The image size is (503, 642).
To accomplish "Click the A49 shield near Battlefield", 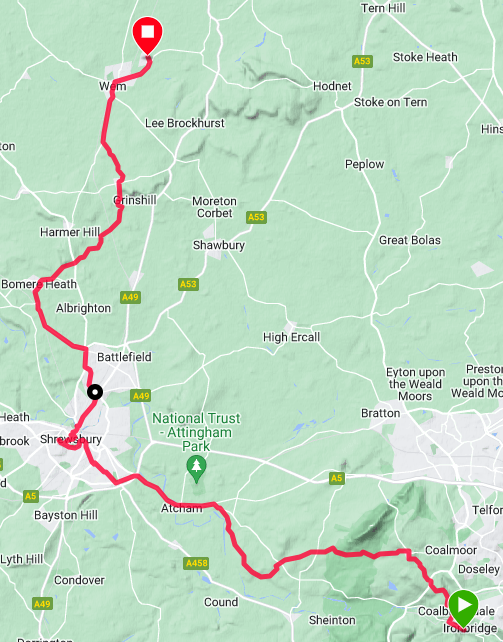I will pos(141,396).
